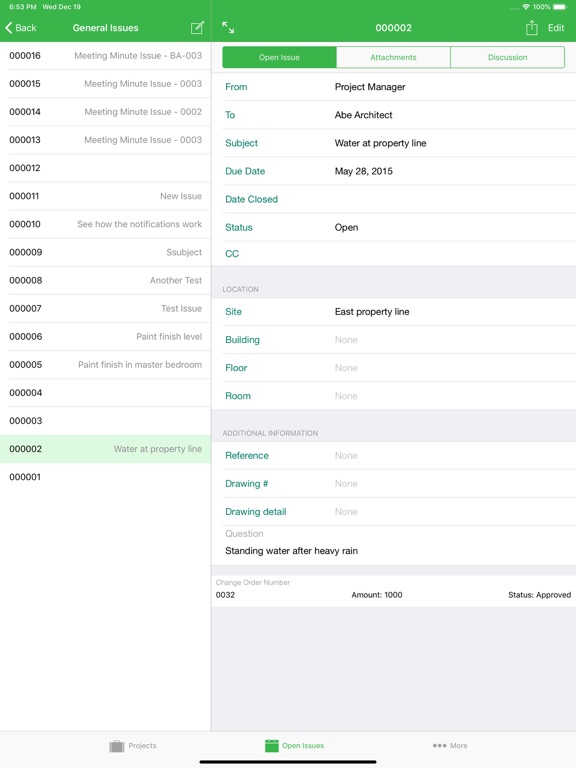Tap the Reference row
This screenshot has width=576, height=768.
(x=394, y=456)
